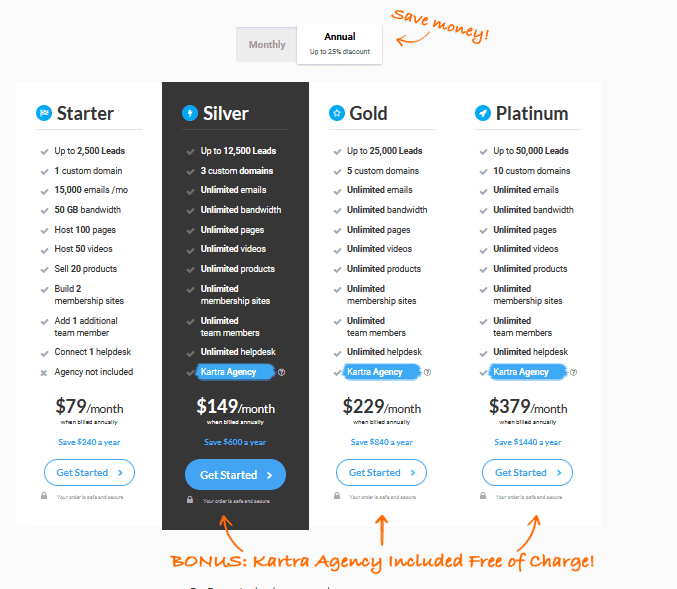Screen dimensions: 677x589
Task: Click Save $240 a year text
Action: pos(89,441)
